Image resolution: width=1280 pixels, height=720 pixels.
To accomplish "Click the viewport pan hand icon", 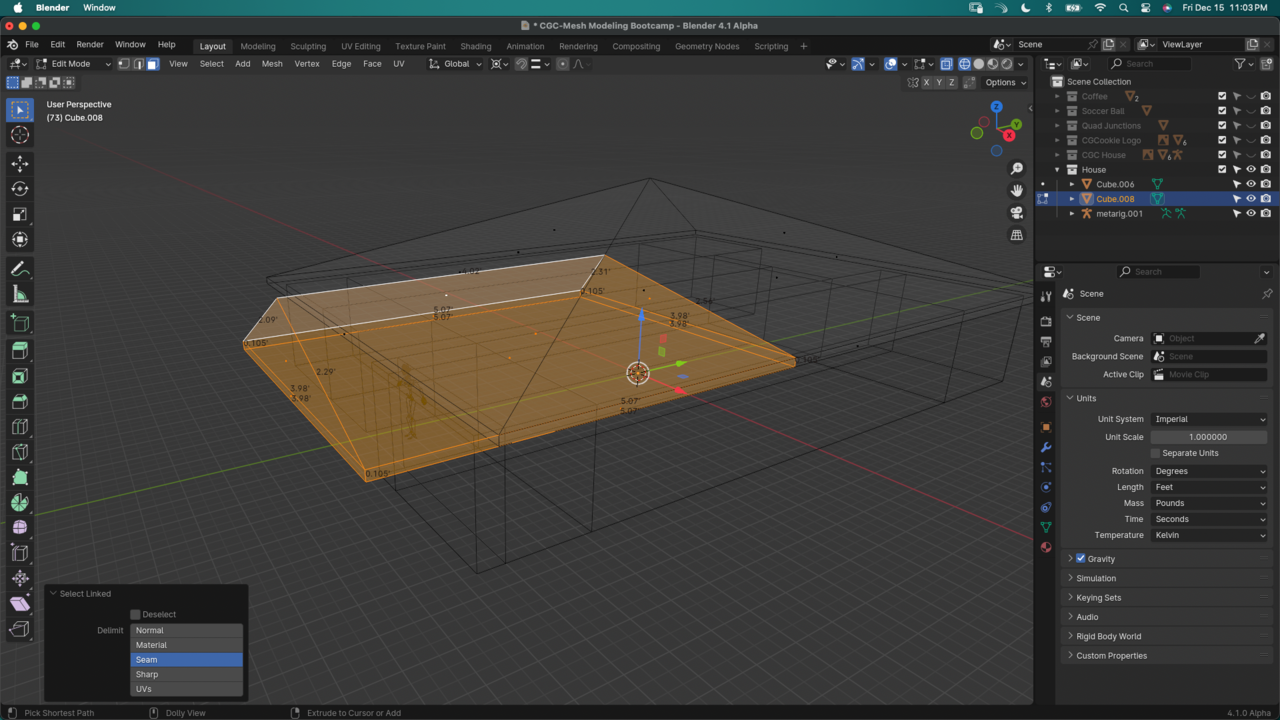I will point(1017,190).
